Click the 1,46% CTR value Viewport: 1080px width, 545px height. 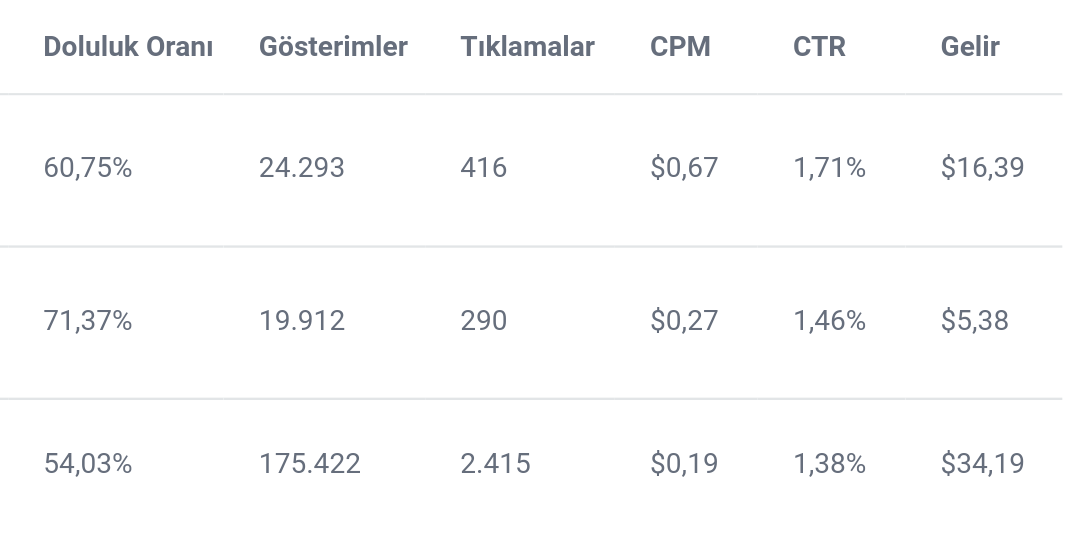(x=829, y=320)
